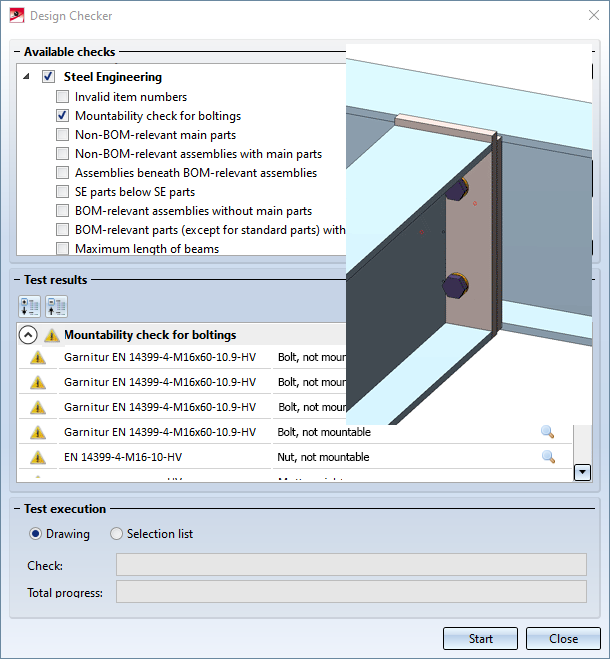Select the Nut, not mountable result text
Image resolution: width=610 pixels, height=659 pixels.
[323, 457]
